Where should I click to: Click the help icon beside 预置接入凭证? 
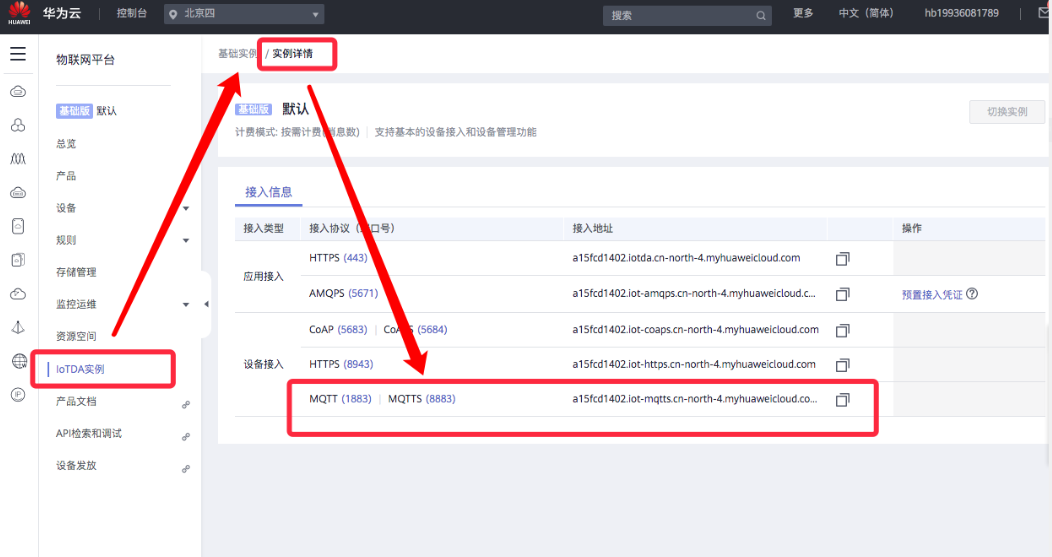tap(971, 294)
